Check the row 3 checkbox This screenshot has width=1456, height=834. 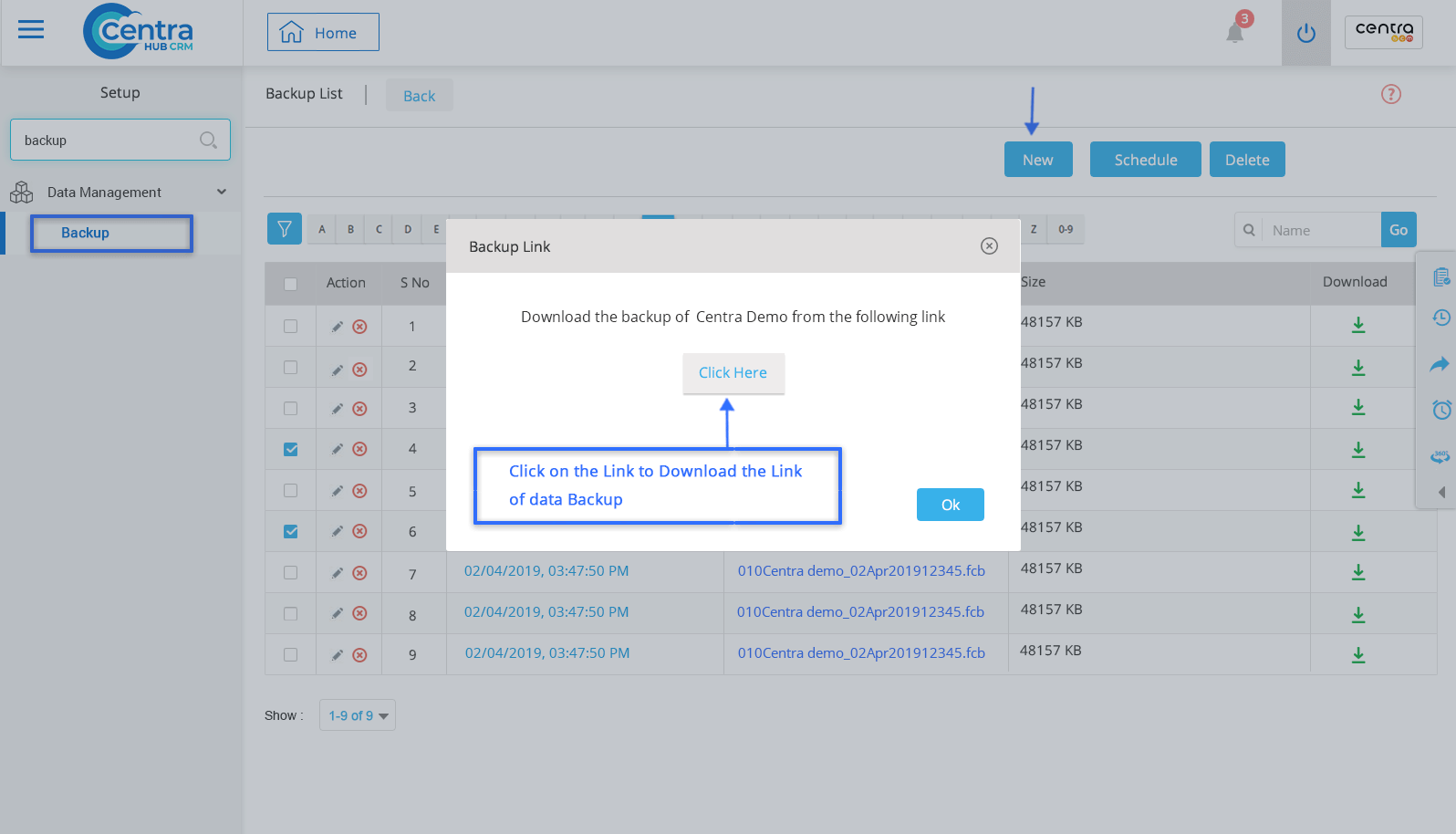pyautogui.click(x=290, y=408)
